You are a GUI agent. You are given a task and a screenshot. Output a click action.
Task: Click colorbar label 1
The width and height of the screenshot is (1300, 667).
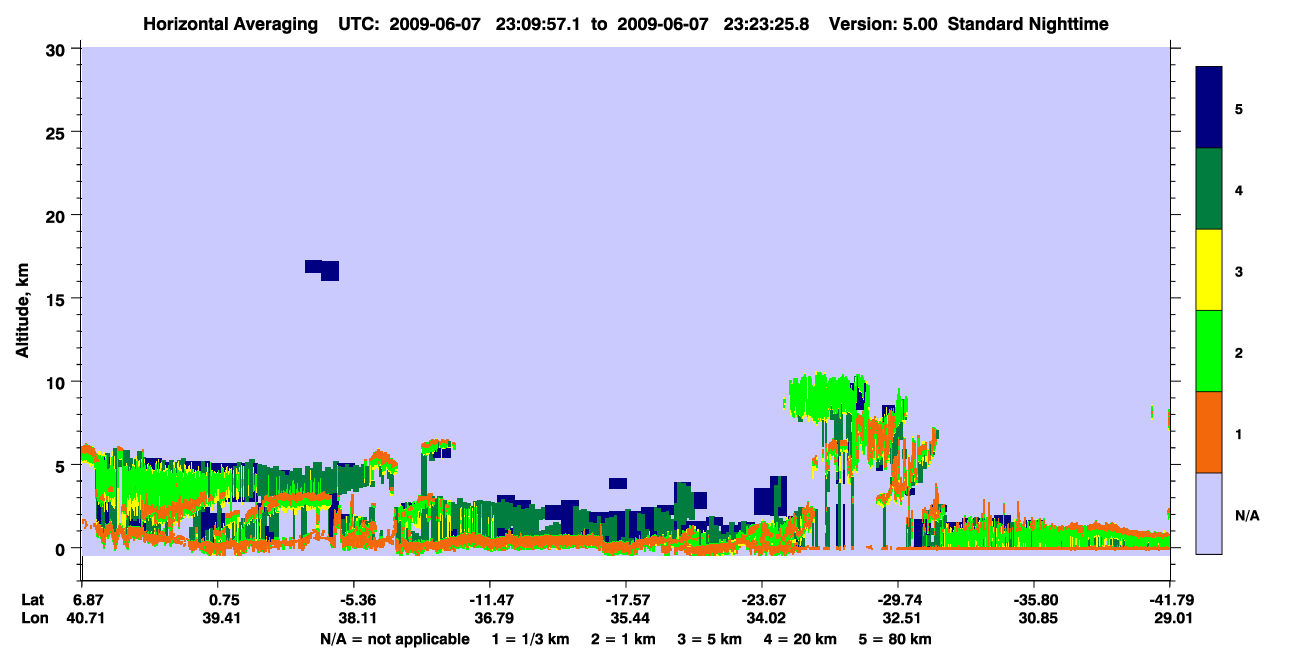point(1239,434)
